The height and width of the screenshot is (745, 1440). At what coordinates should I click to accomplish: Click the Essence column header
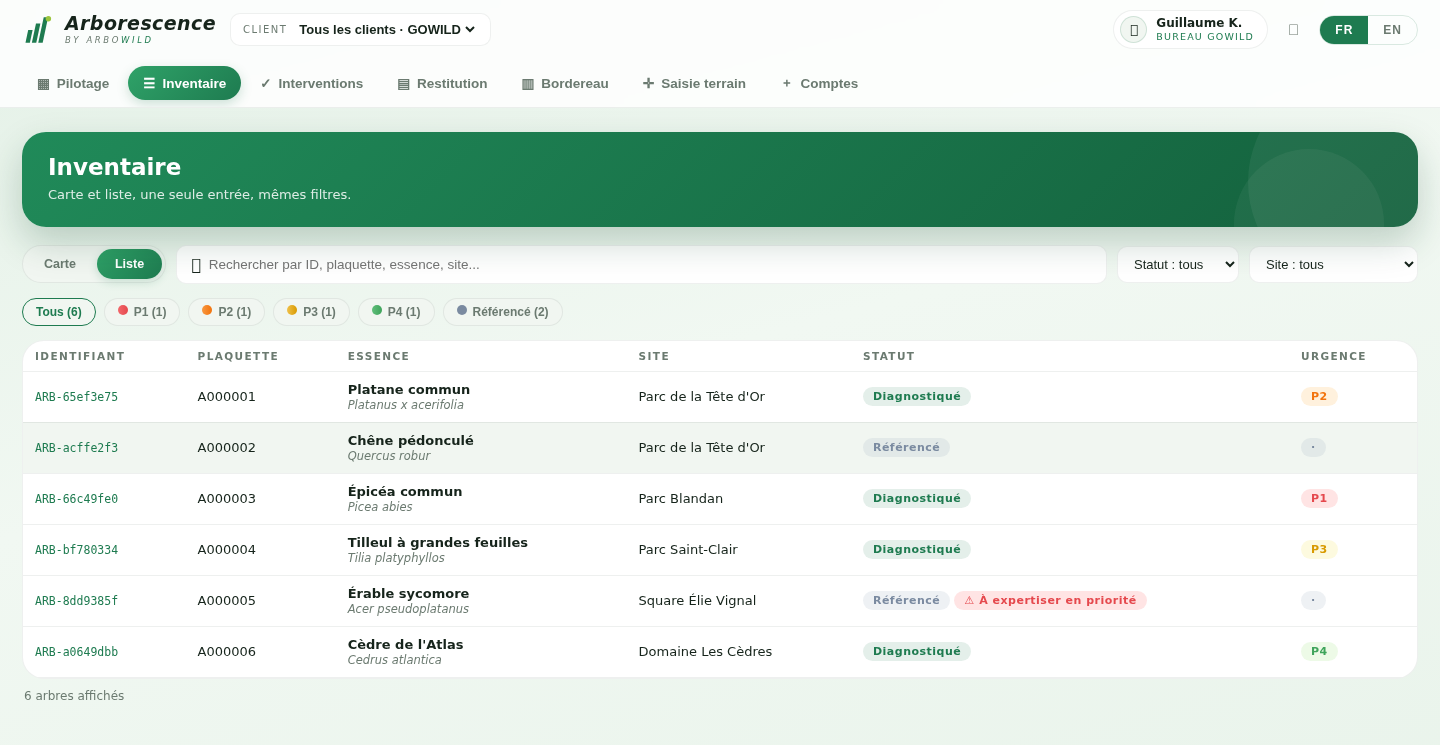[379, 357]
